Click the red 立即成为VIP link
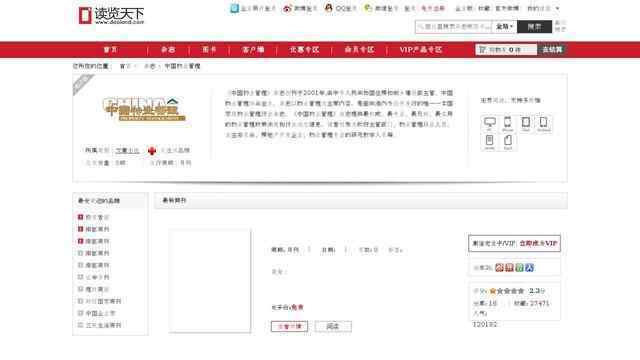This screenshot has width=640, height=360. coord(538,243)
